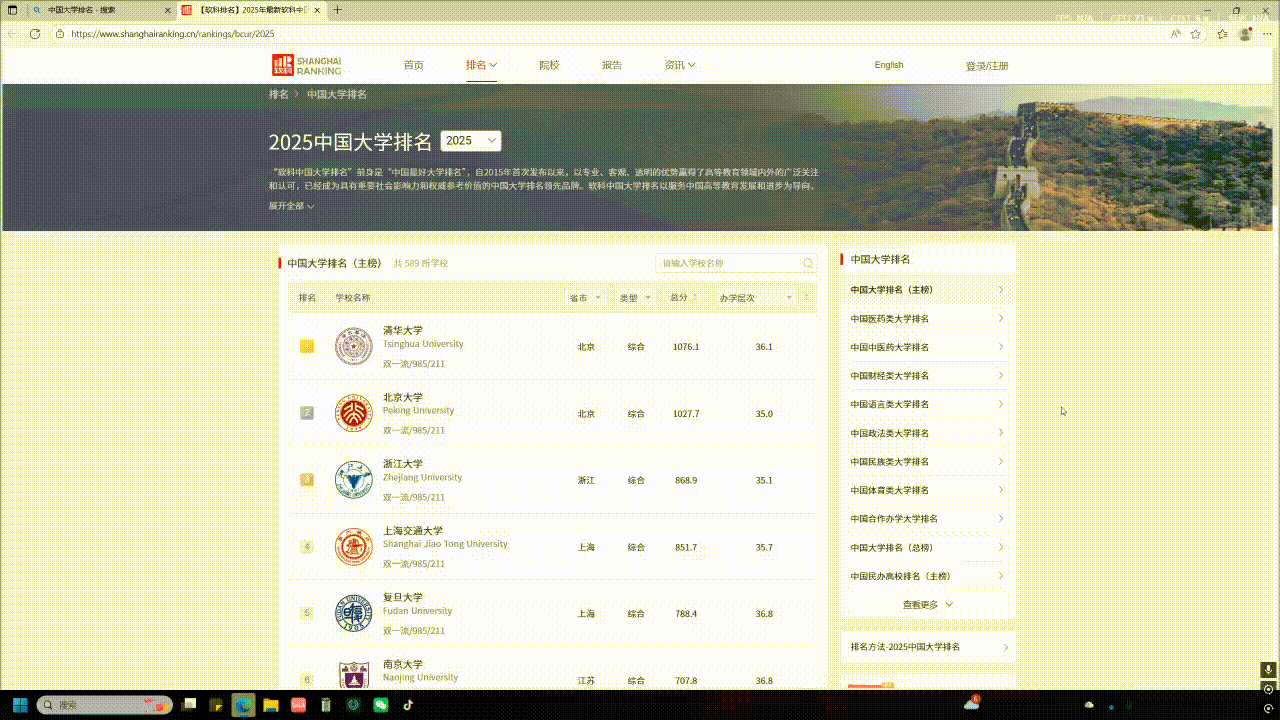1280x720 pixels.
Task: Open 中国大学排名（总榜） sidebar item
Action: [x=927, y=548]
